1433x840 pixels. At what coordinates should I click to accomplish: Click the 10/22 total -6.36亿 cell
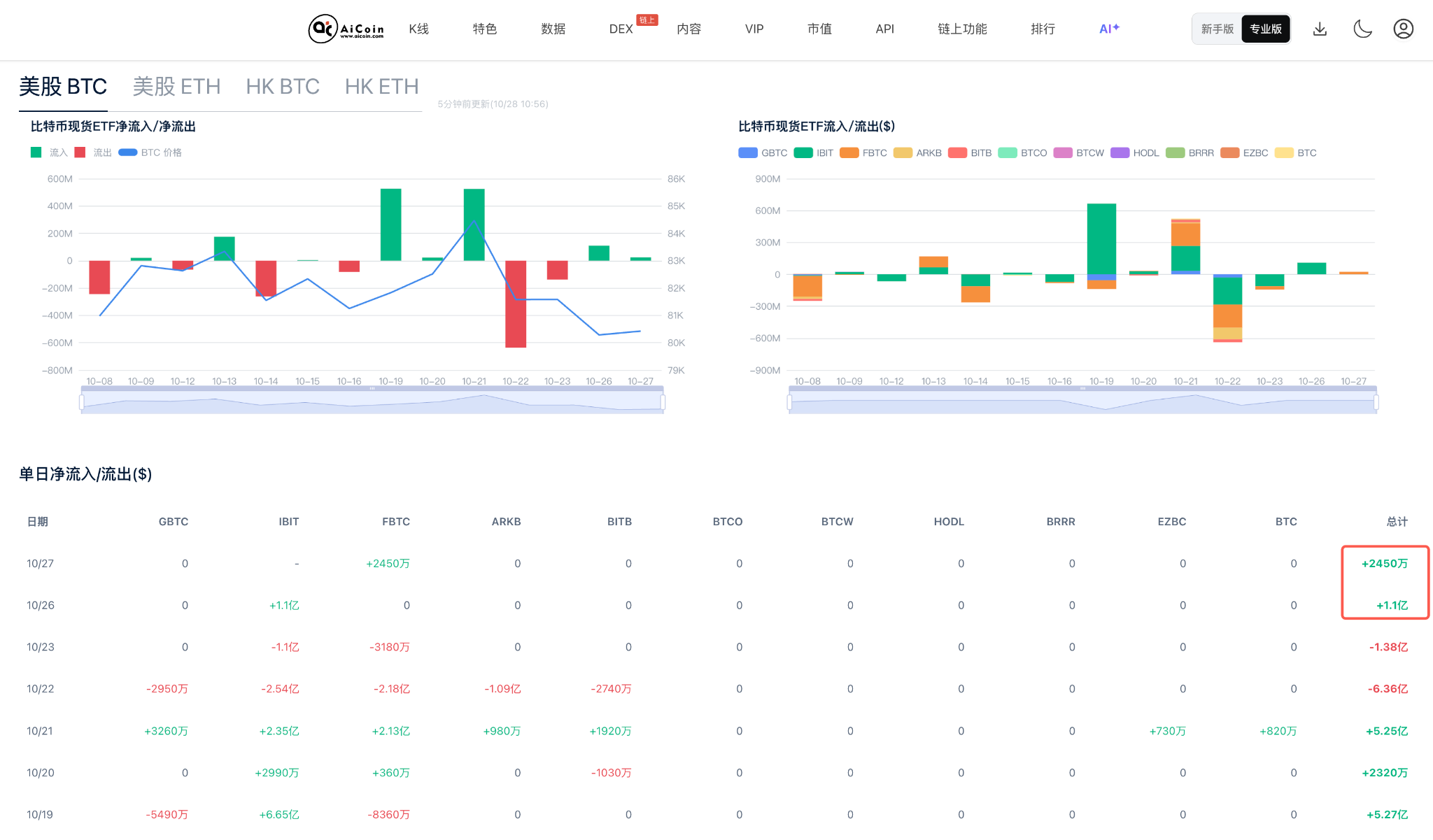pos(1388,689)
